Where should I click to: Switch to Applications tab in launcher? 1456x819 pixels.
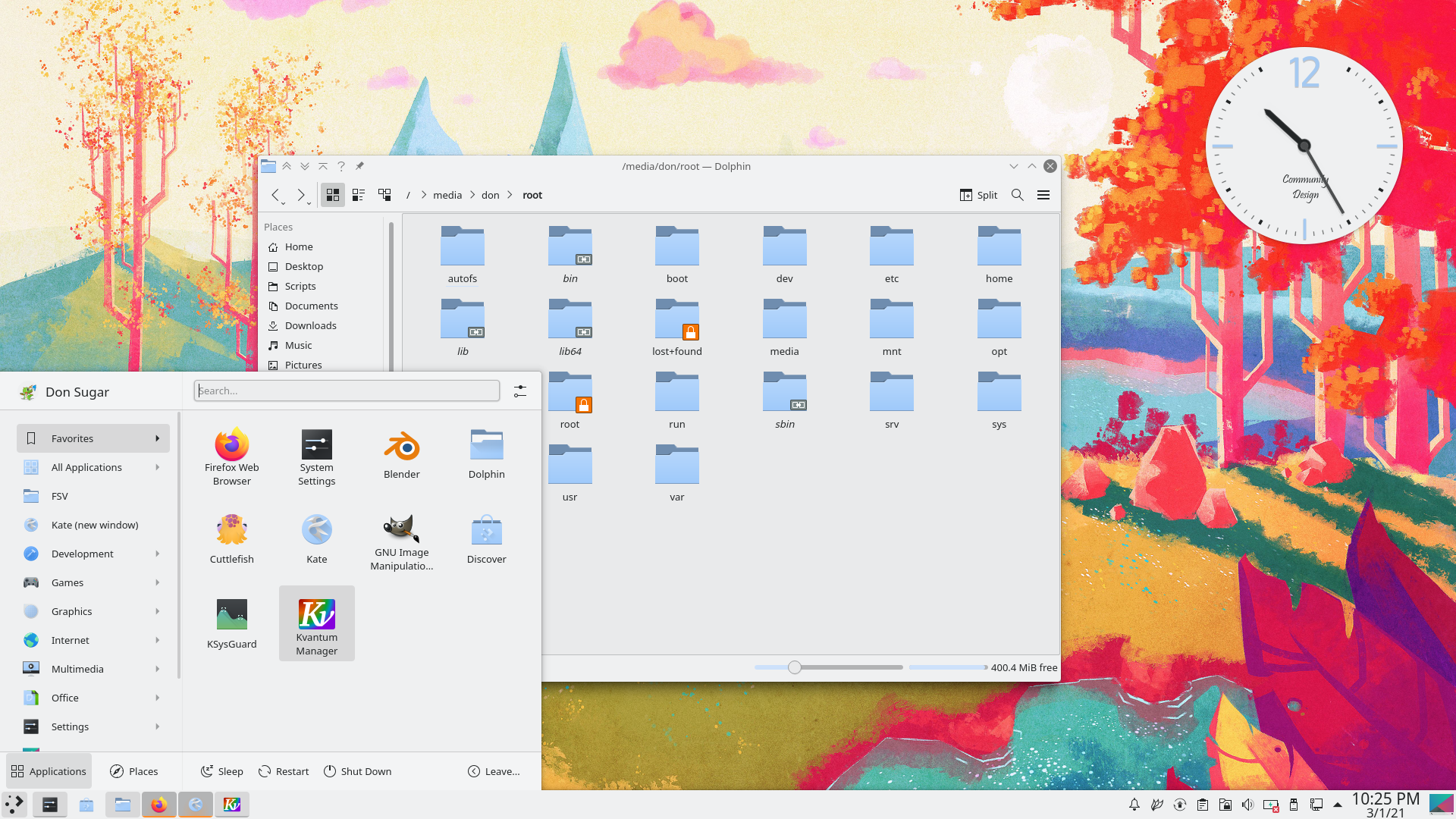tap(49, 771)
